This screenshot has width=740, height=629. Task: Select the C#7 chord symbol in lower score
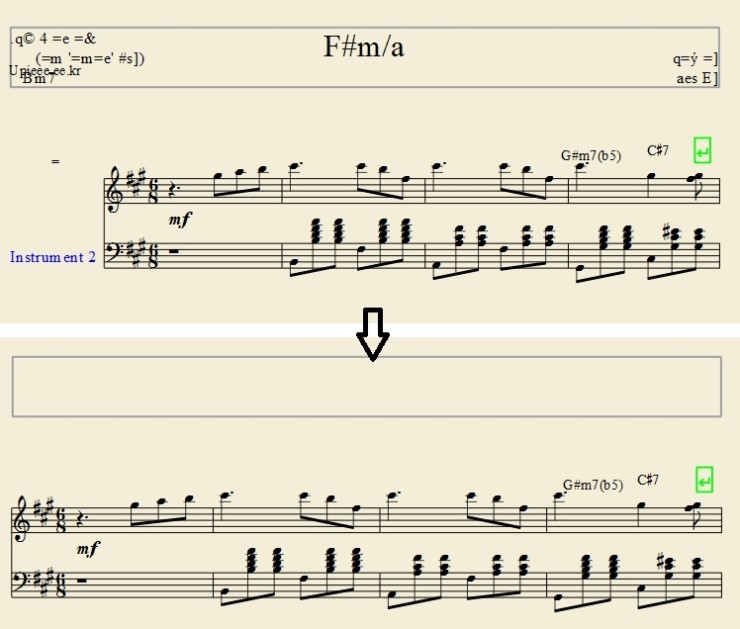click(648, 480)
